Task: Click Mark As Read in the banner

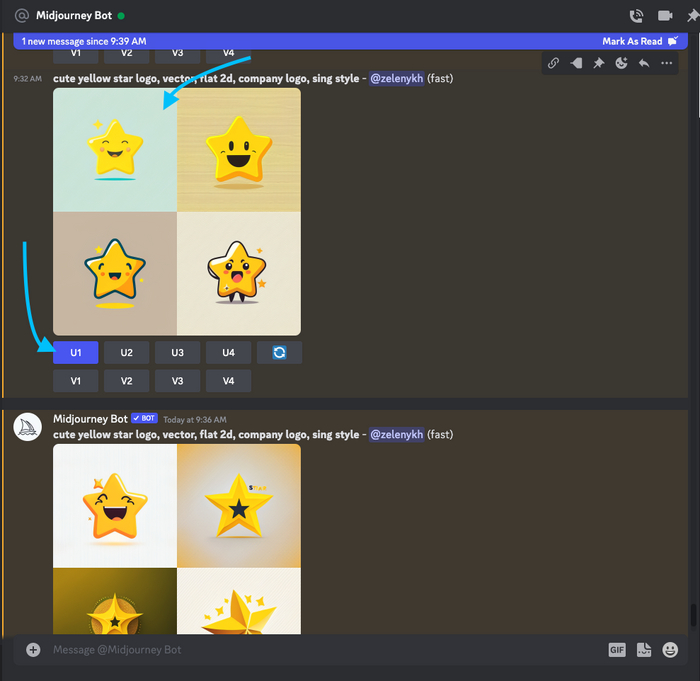Action: pyautogui.click(x=640, y=41)
